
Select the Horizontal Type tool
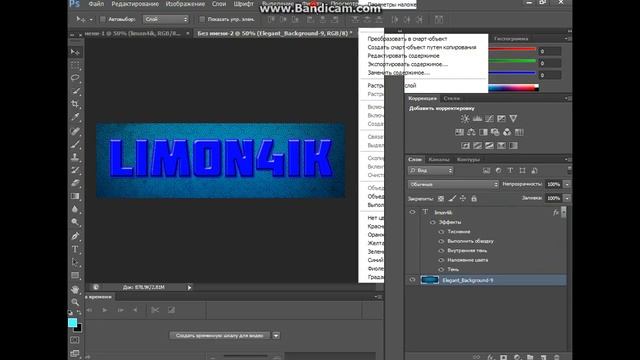[x=75, y=249]
